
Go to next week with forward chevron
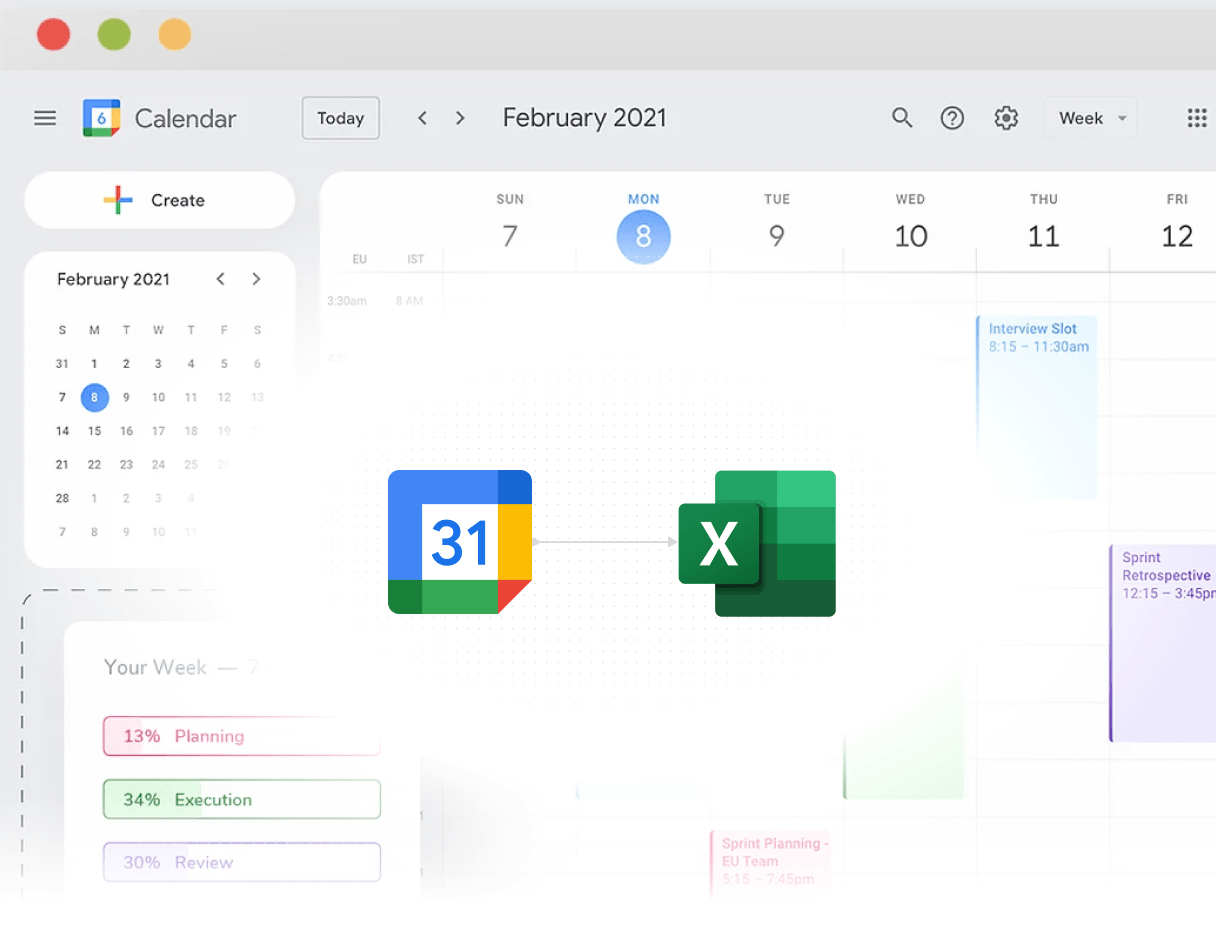coord(459,117)
